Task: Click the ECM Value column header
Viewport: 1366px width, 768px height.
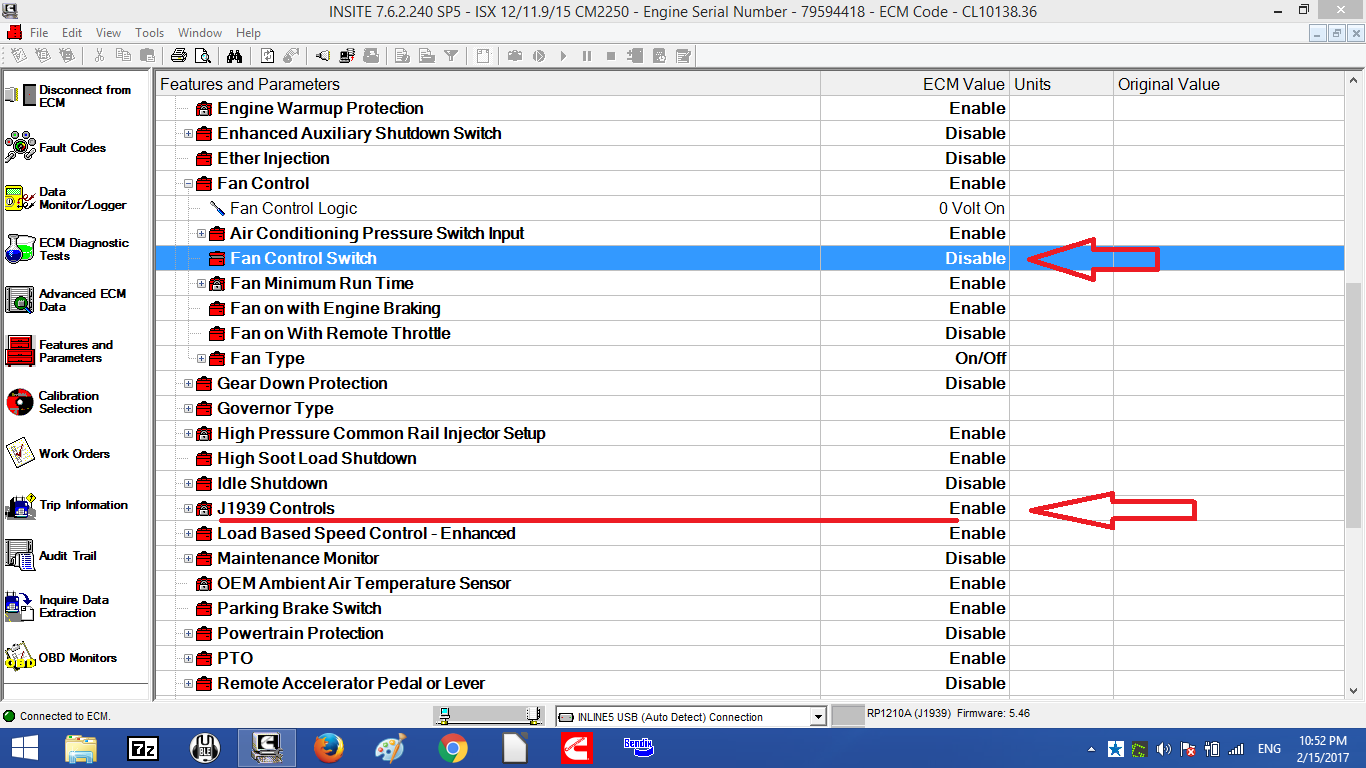Action: pos(915,84)
